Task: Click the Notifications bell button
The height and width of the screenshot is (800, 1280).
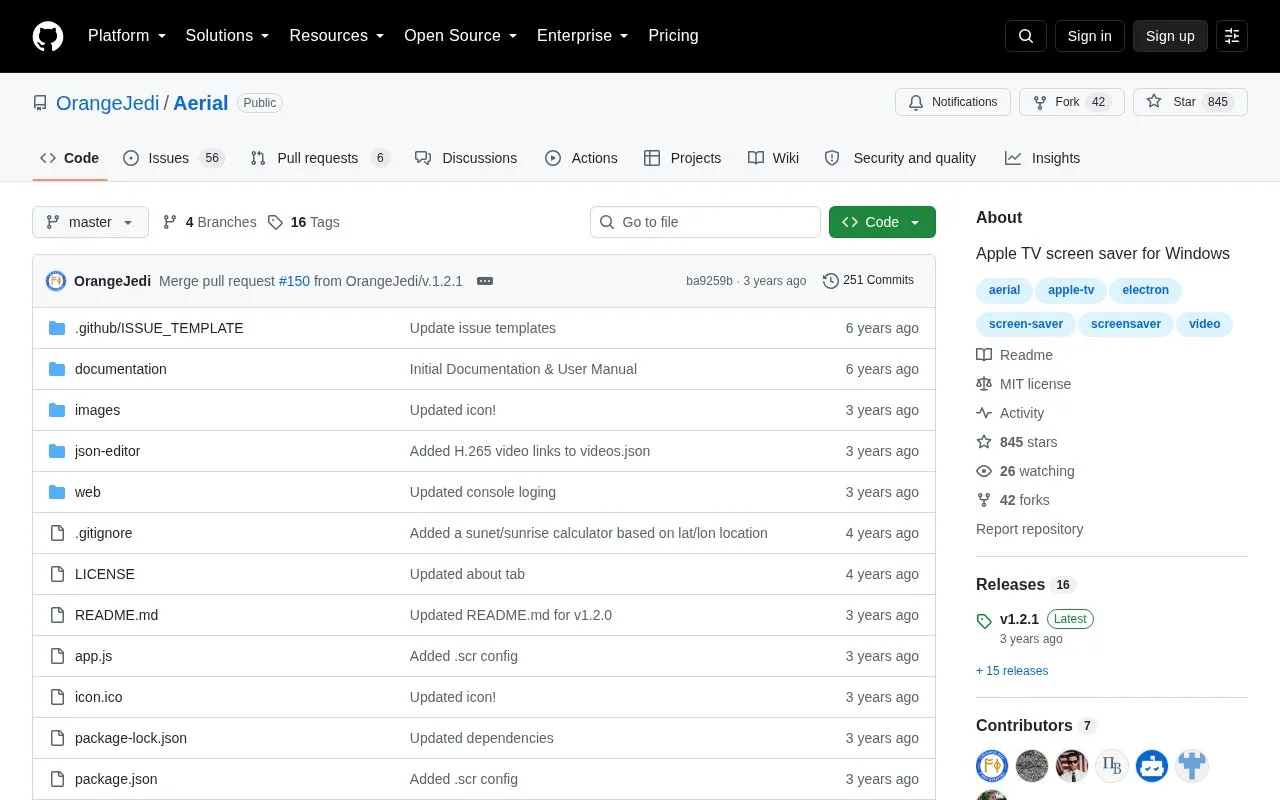Action: 953,102
